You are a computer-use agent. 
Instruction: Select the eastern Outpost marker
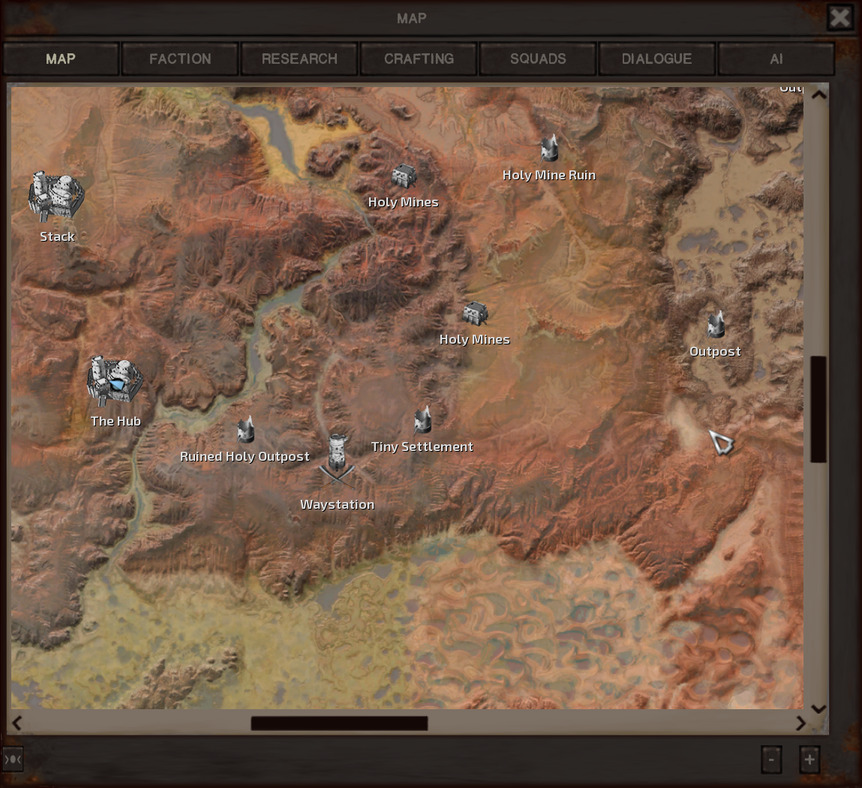click(716, 326)
